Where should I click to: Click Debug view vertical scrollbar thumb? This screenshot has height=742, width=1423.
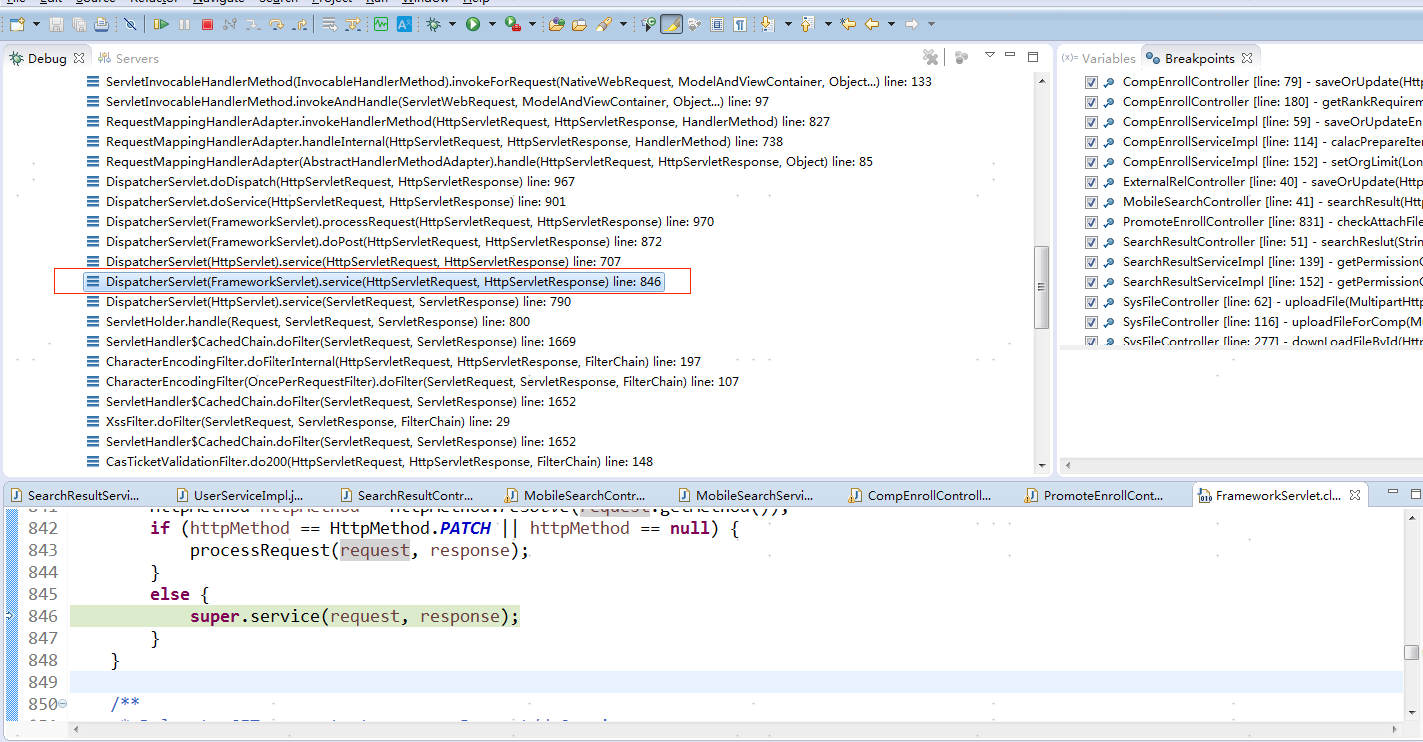1041,286
